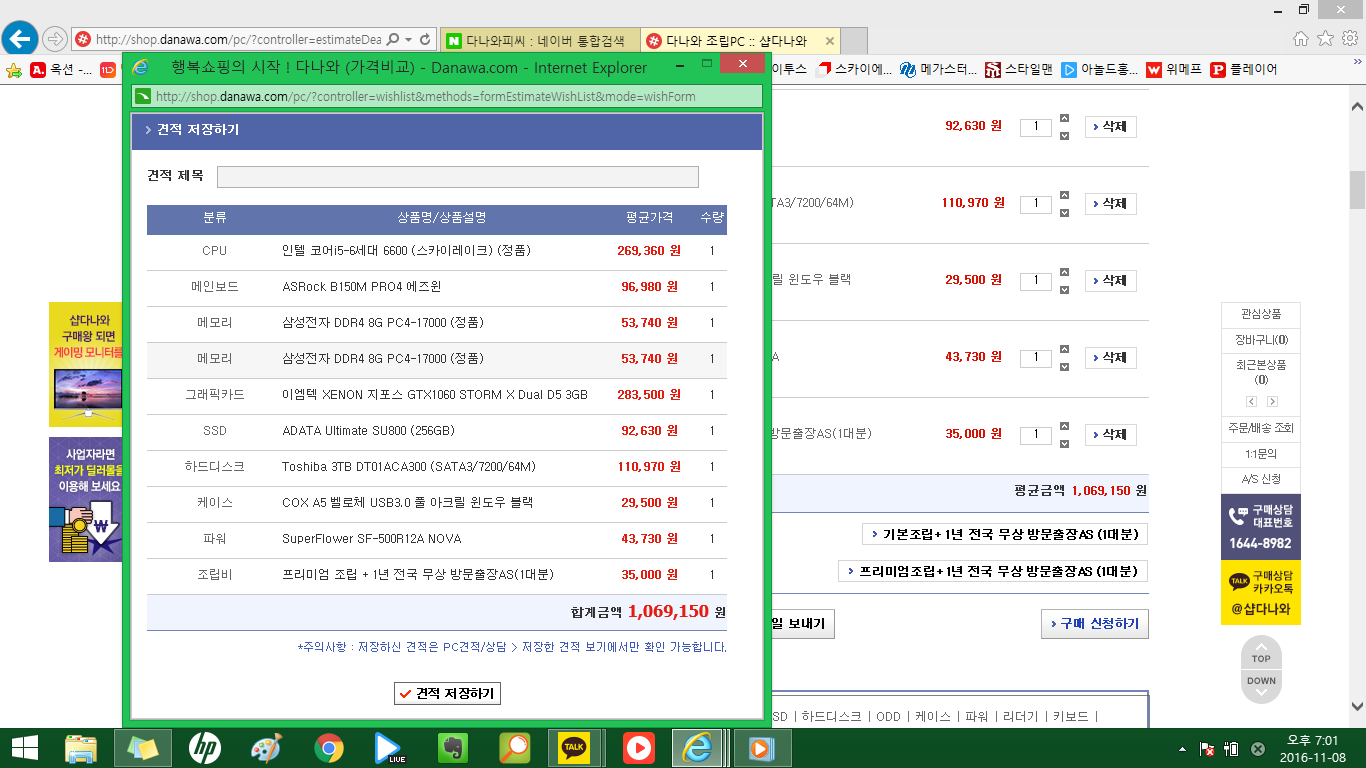This screenshot has height=768, width=1366.
Task: Click the IE Tools gear icon
Action: [x=1349, y=39]
